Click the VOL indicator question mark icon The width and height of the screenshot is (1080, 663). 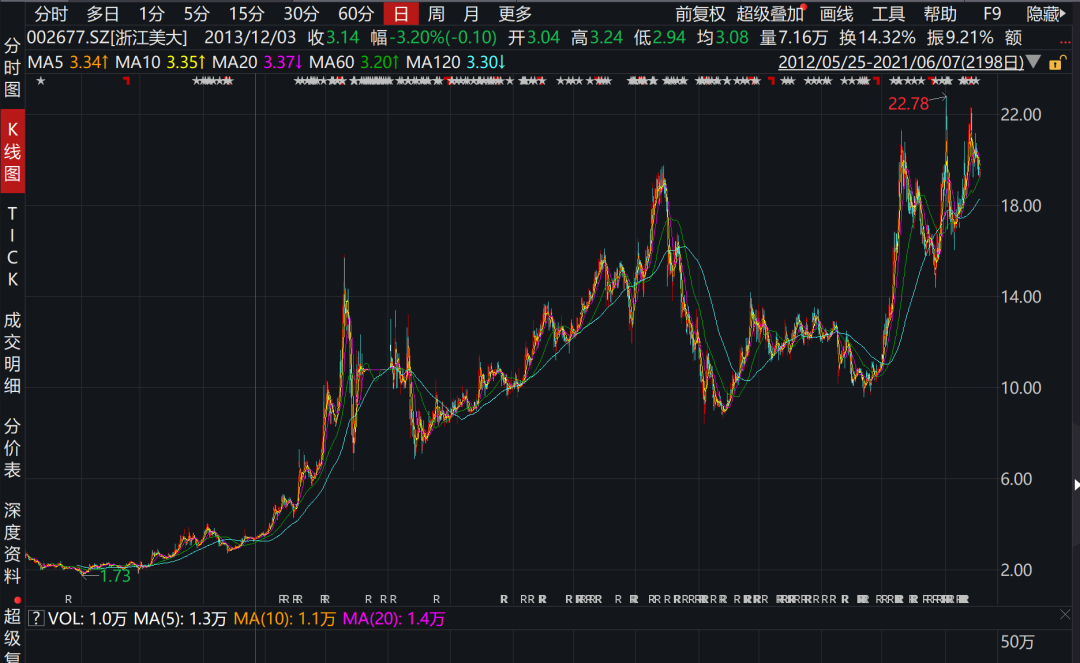click(36, 618)
